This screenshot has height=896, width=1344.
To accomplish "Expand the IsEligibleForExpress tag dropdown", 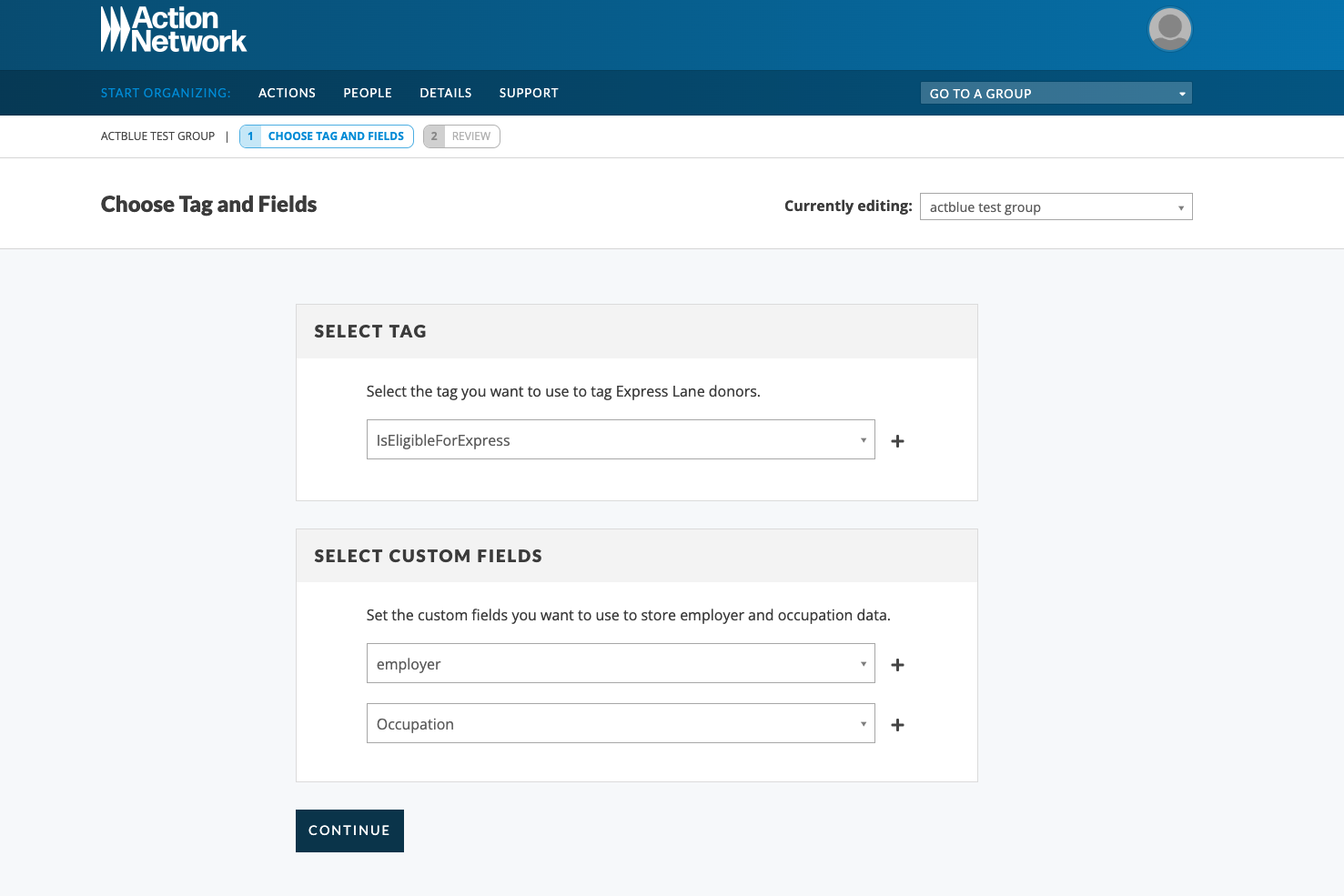I will pyautogui.click(x=621, y=439).
